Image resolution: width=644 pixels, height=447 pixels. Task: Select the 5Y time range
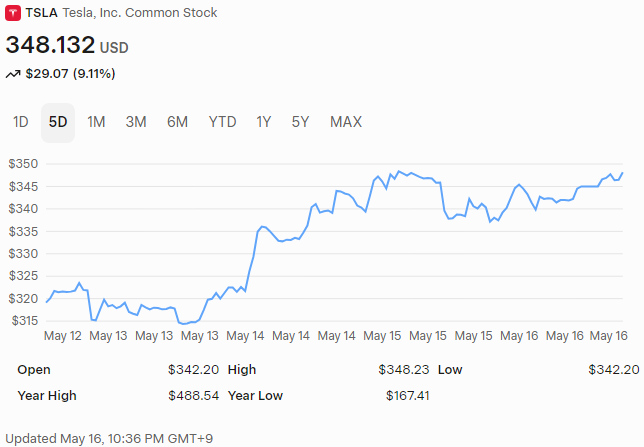[300, 122]
